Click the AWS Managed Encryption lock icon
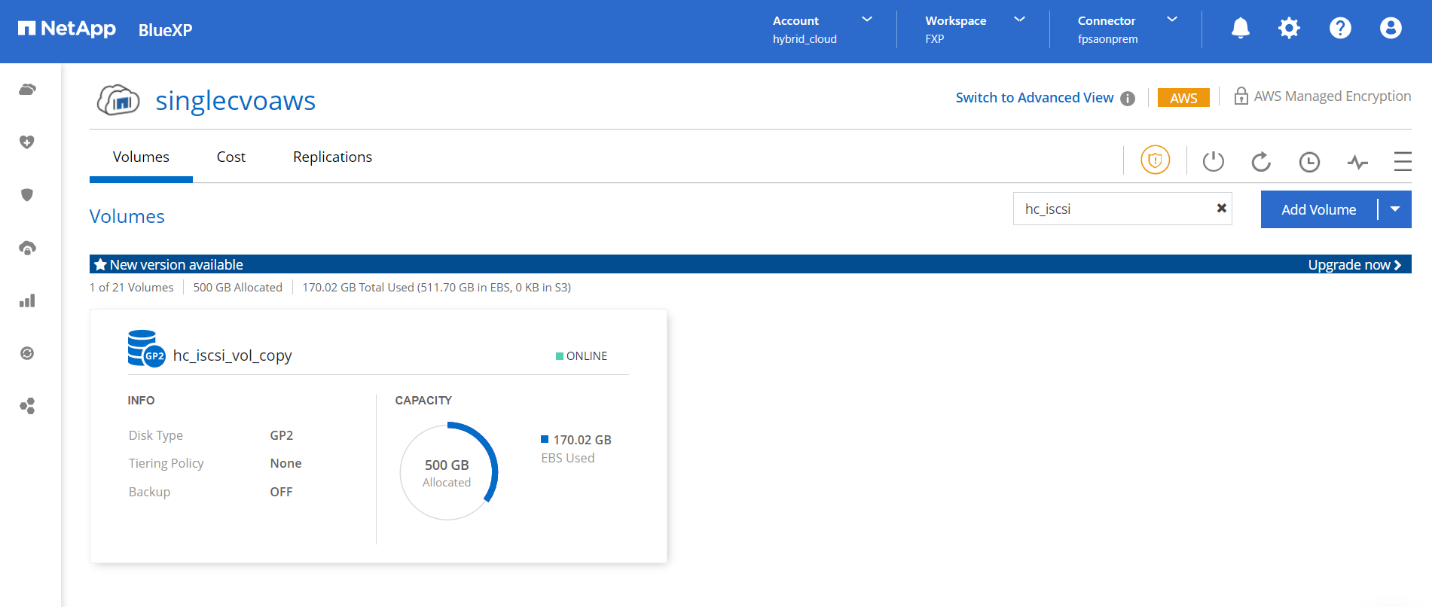The width and height of the screenshot is (1432, 607). [1241, 96]
